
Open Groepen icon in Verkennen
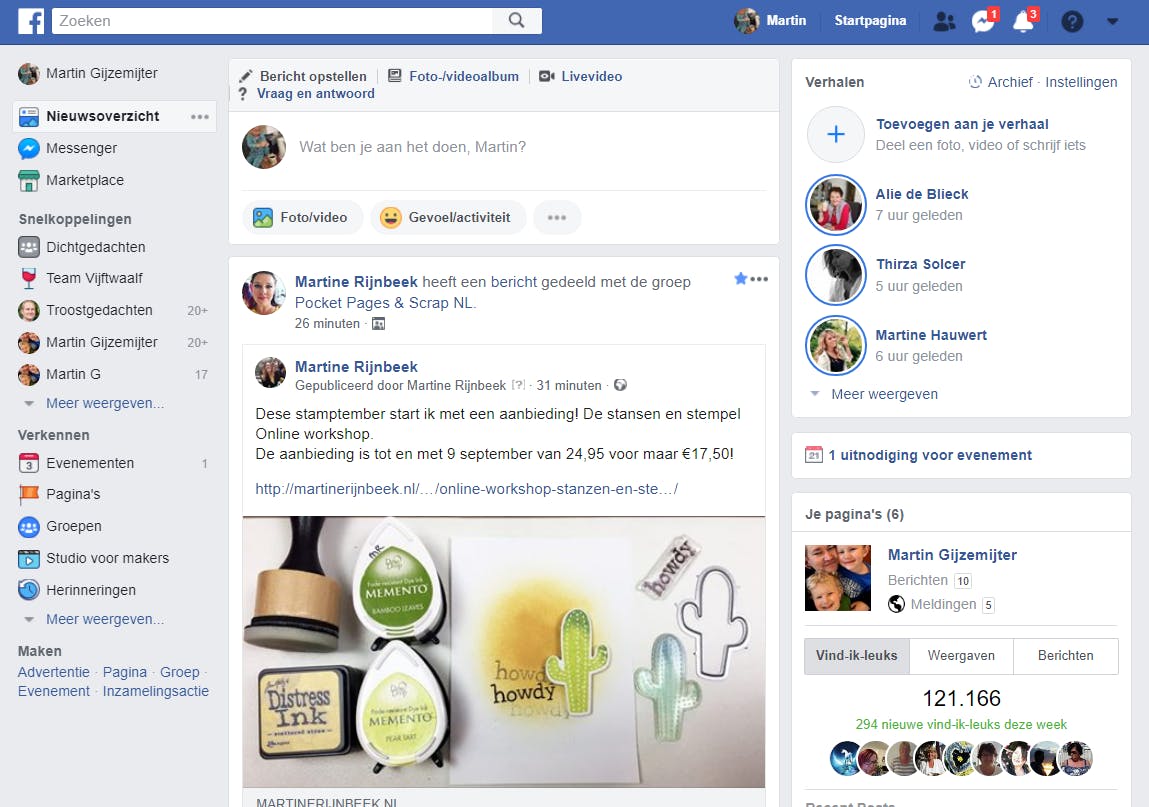point(29,526)
